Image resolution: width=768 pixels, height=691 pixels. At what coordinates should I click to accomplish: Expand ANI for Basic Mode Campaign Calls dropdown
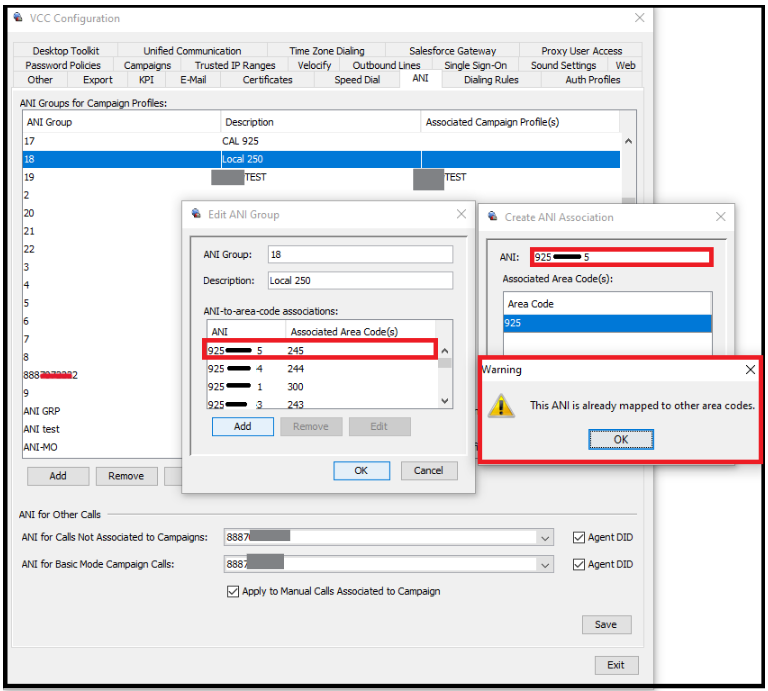coord(545,565)
